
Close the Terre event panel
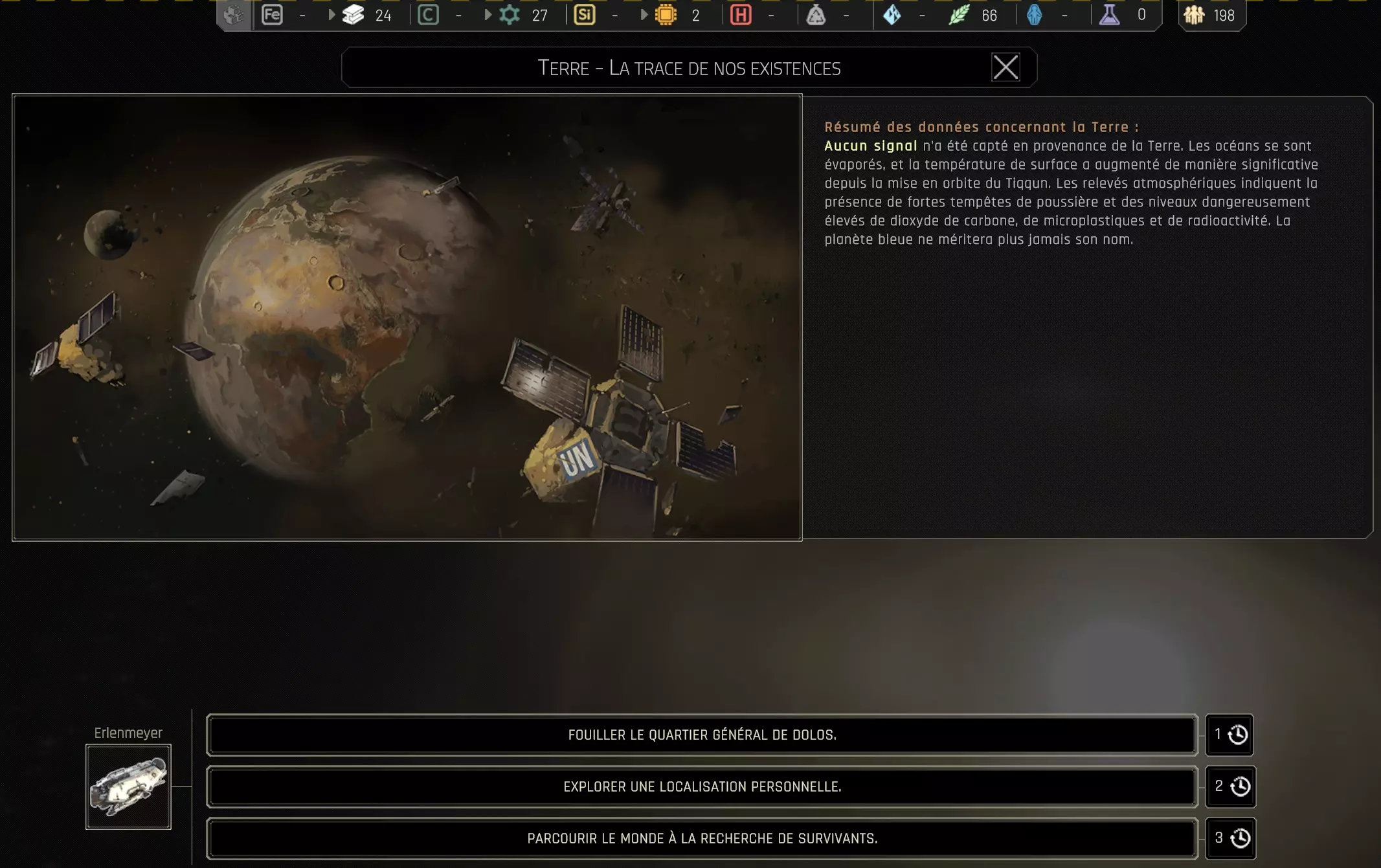coord(1005,67)
